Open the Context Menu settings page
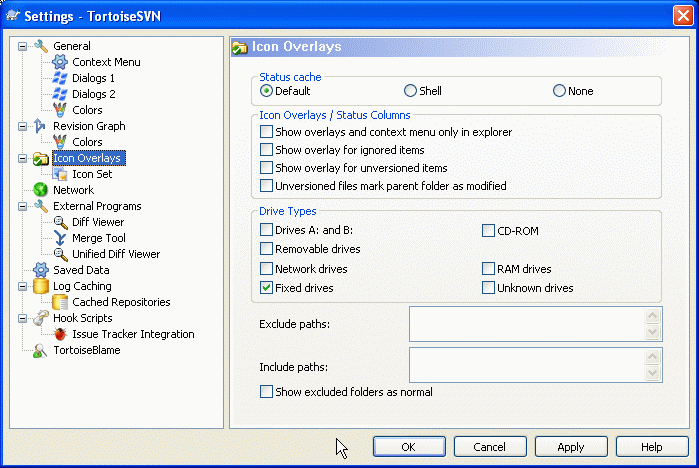Screen dimensions: 699x468 [106, 62]
